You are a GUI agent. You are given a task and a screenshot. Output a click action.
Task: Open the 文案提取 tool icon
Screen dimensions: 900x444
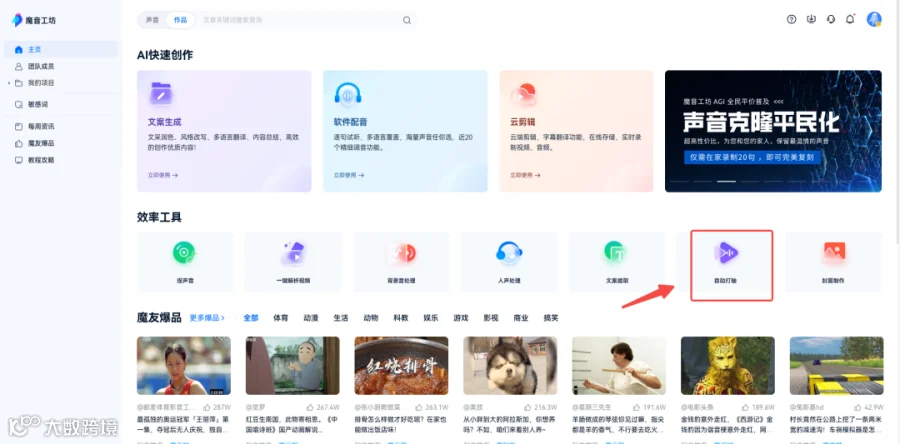click(x=616, y=252)
